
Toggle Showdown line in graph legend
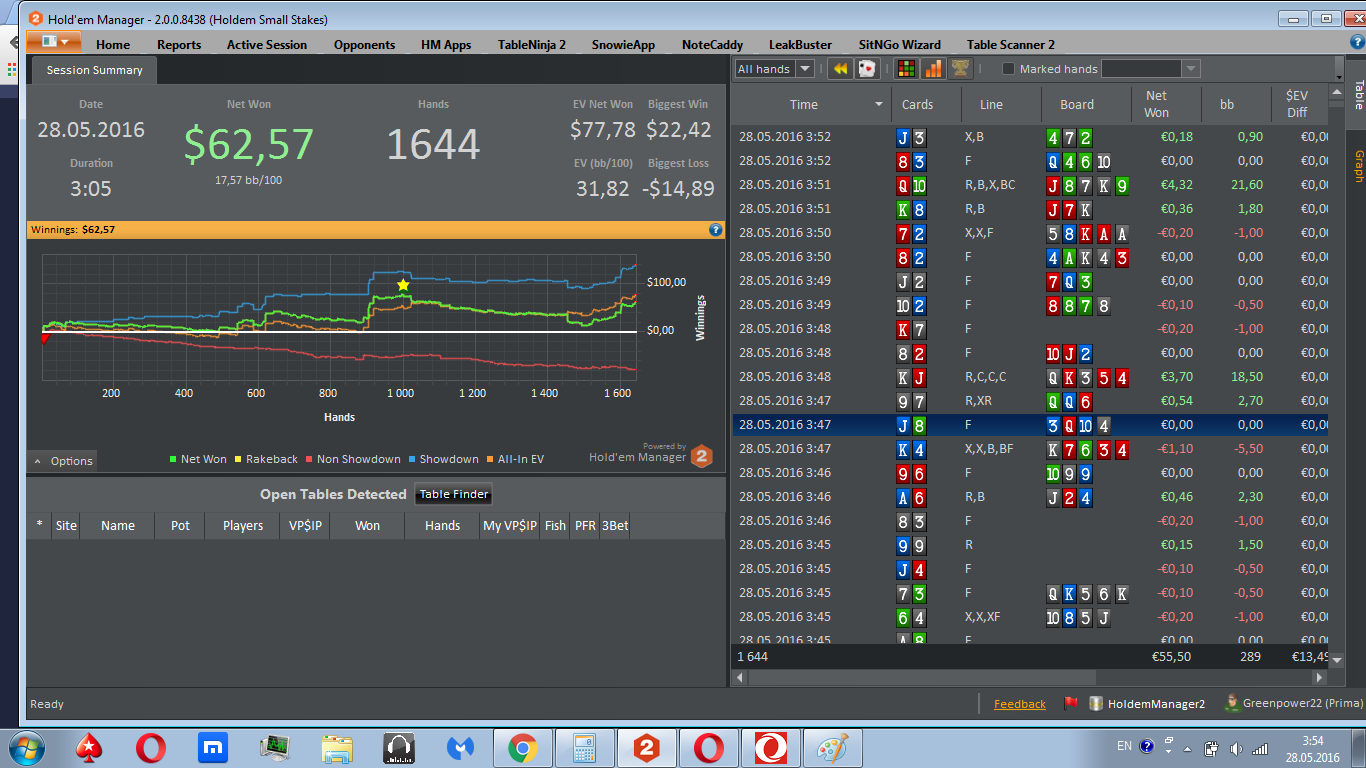click(x=444, y=459)
